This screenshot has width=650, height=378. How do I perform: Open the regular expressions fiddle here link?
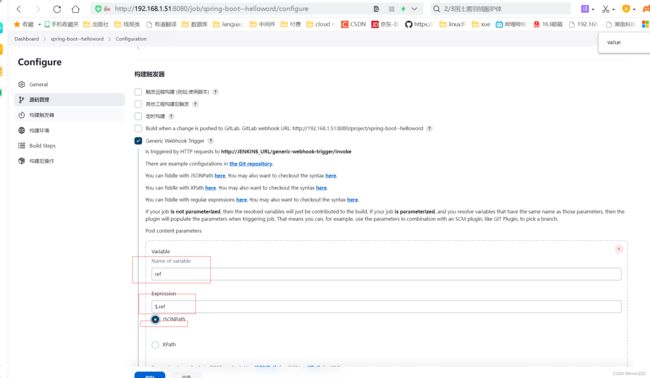[x=242, y=200]
